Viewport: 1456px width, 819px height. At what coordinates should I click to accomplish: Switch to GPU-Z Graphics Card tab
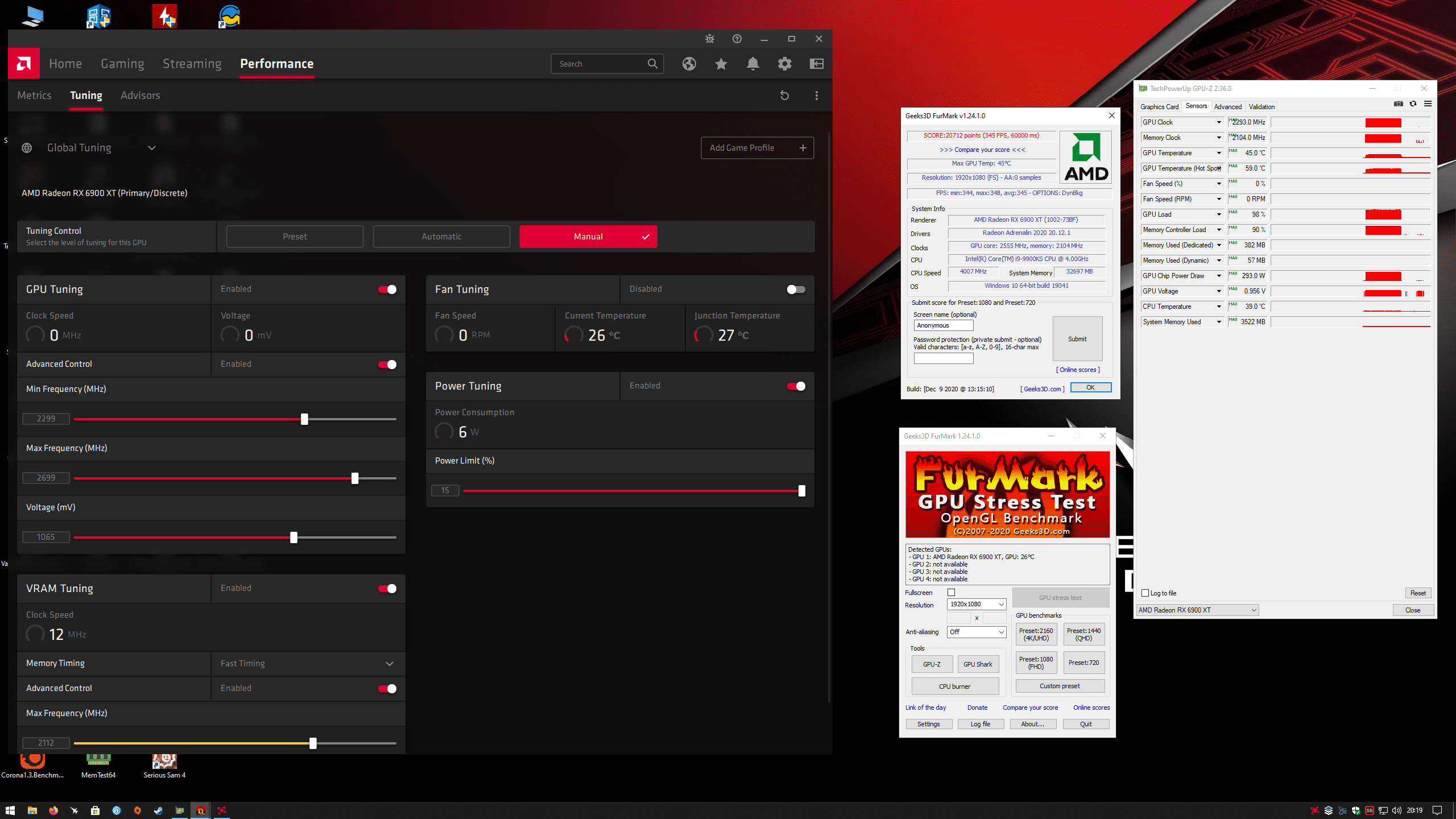click(x=1159, y=107)
